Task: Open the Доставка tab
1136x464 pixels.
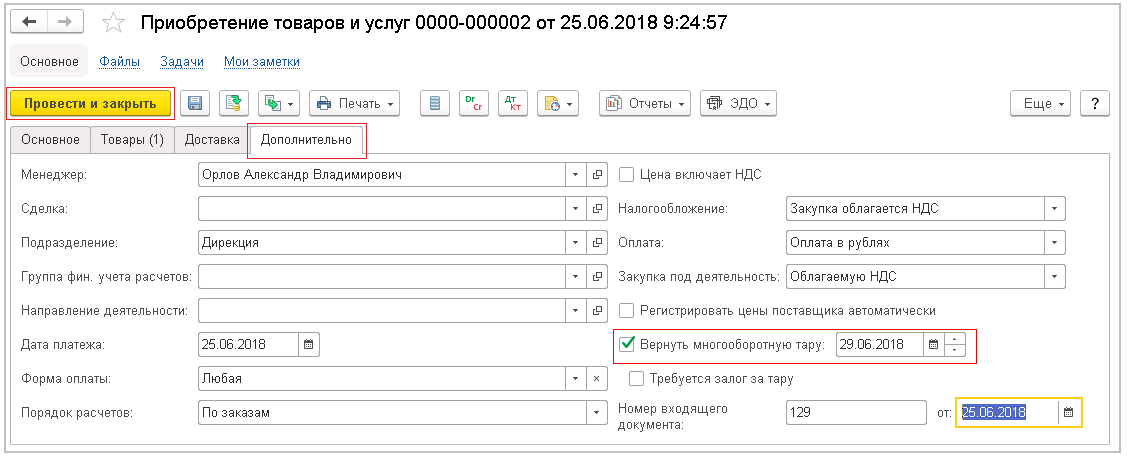Action: 212,140
